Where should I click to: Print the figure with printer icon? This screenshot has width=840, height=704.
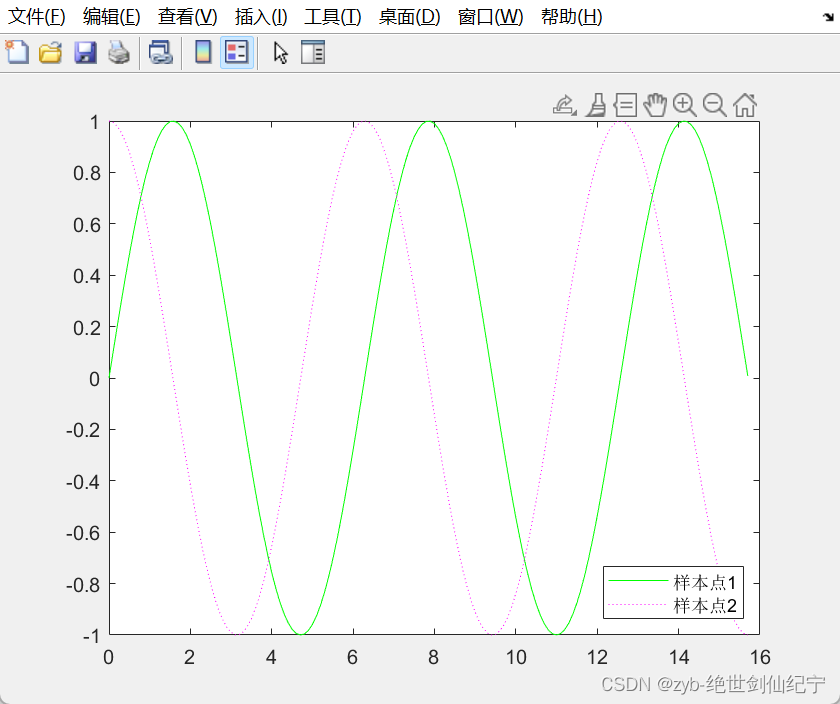pos(118,53)
